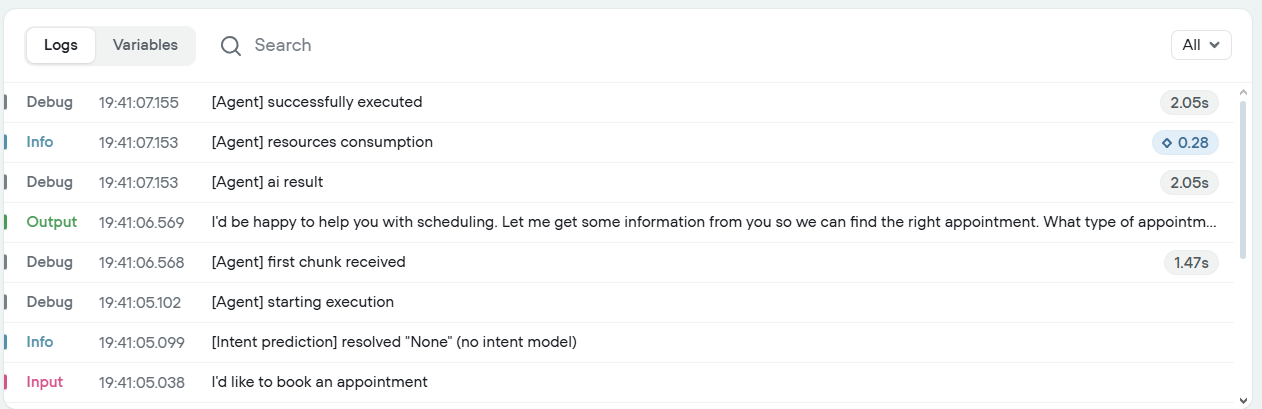The image size is (1262, 409).
Task: Click the scroll down arrow
Action: click(1243, 400)
